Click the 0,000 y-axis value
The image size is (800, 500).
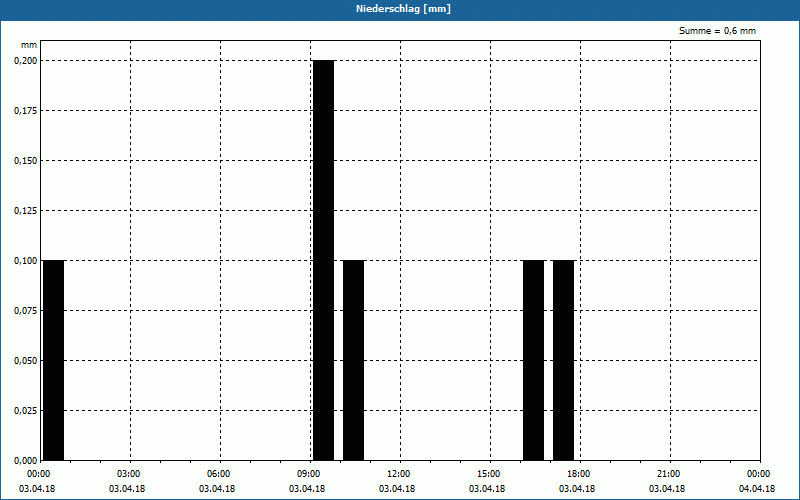click(26, 460)
